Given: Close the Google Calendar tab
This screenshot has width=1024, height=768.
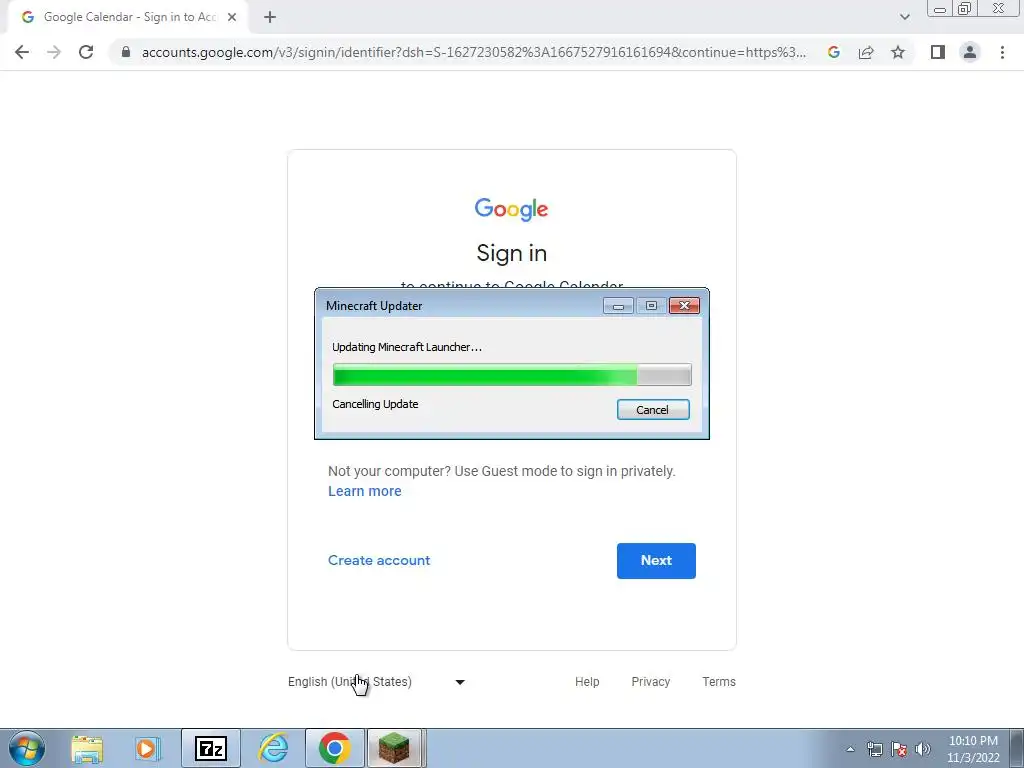Looking at the screenshot, I should pos(232,17).
